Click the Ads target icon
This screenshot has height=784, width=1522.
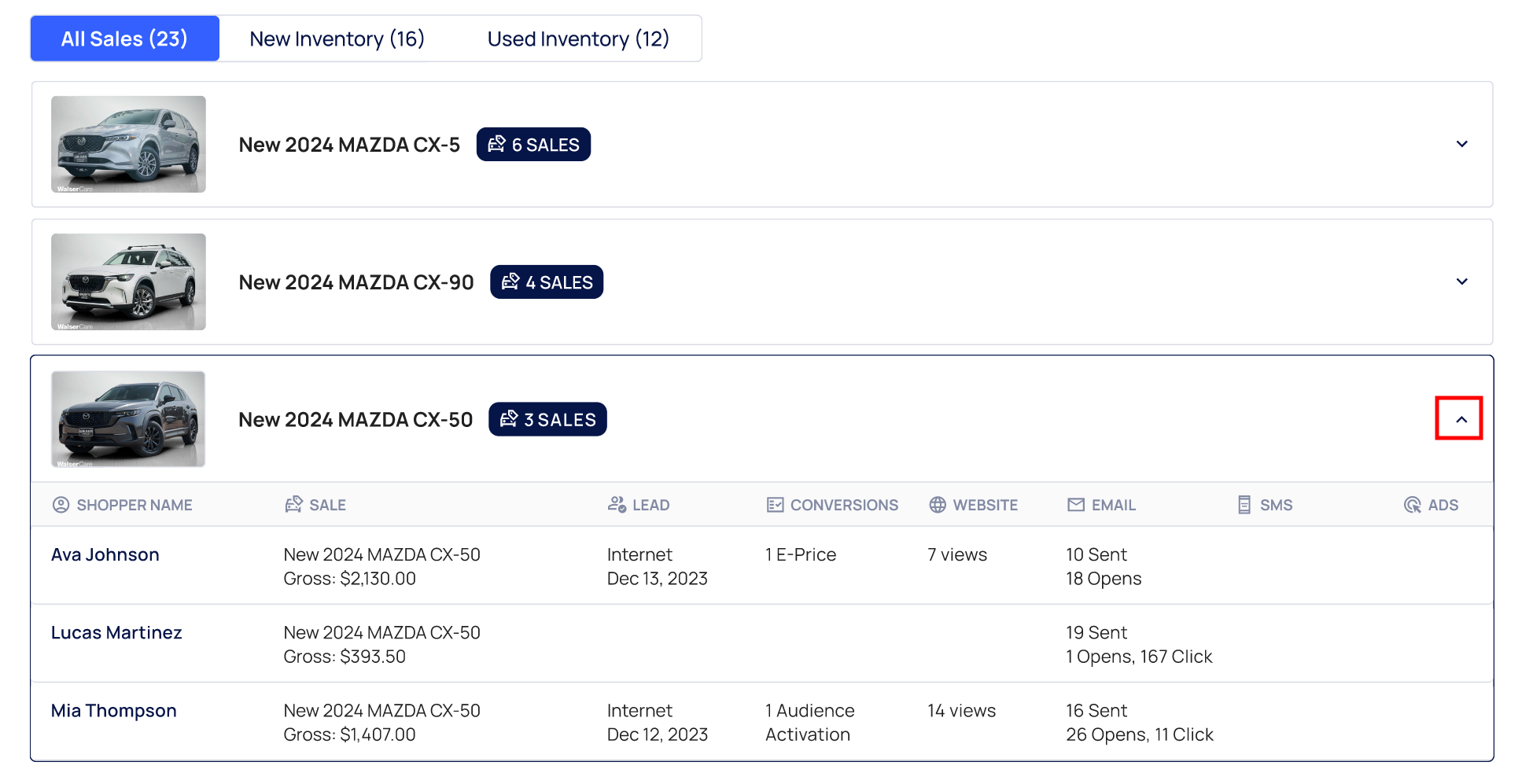[1412, 505]
